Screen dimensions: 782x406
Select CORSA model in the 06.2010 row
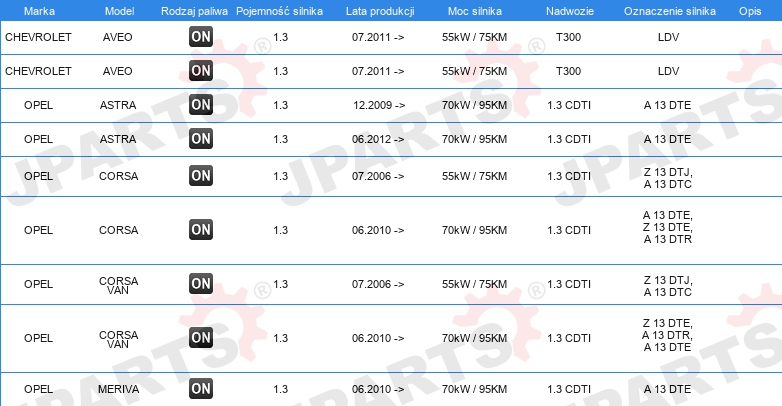[x=118, y=230]
